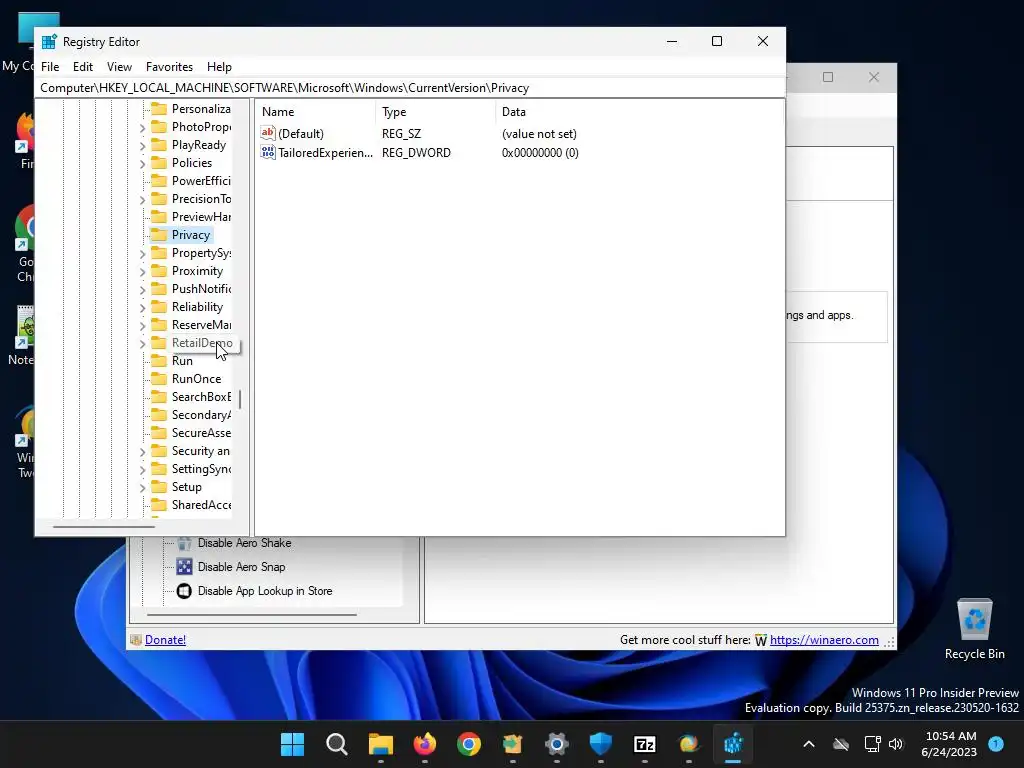Select the SecondaryA folder icon
Screen dimensions: 1024x768
159,415
